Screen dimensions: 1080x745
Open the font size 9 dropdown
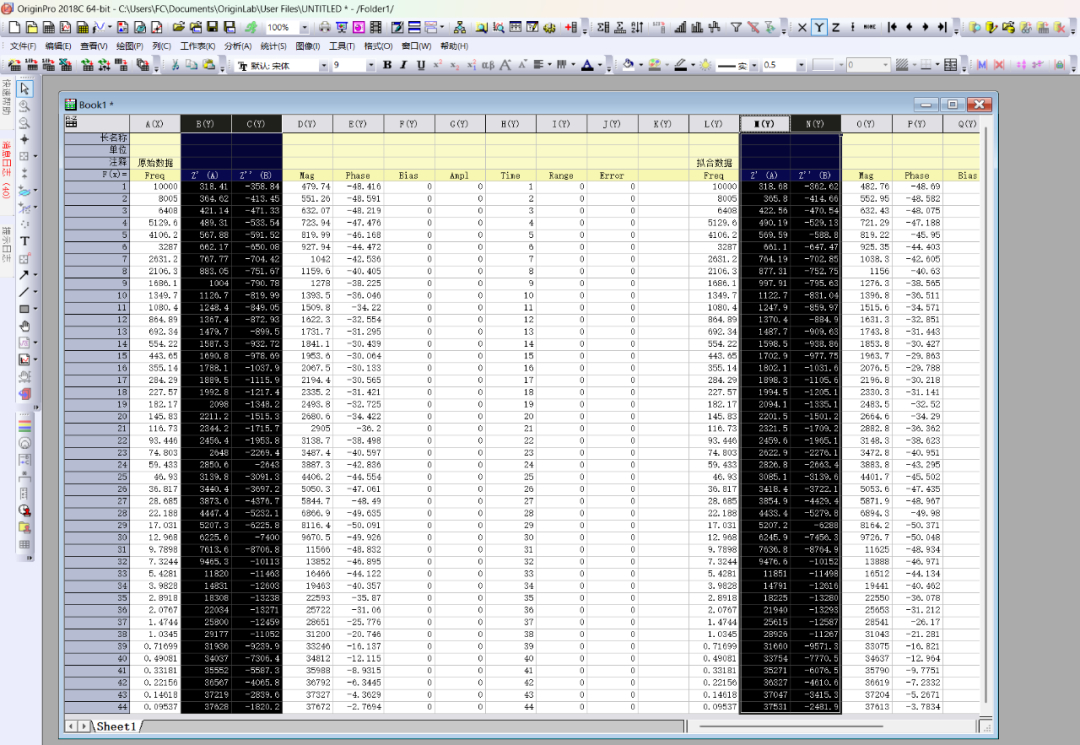[371, 65]
